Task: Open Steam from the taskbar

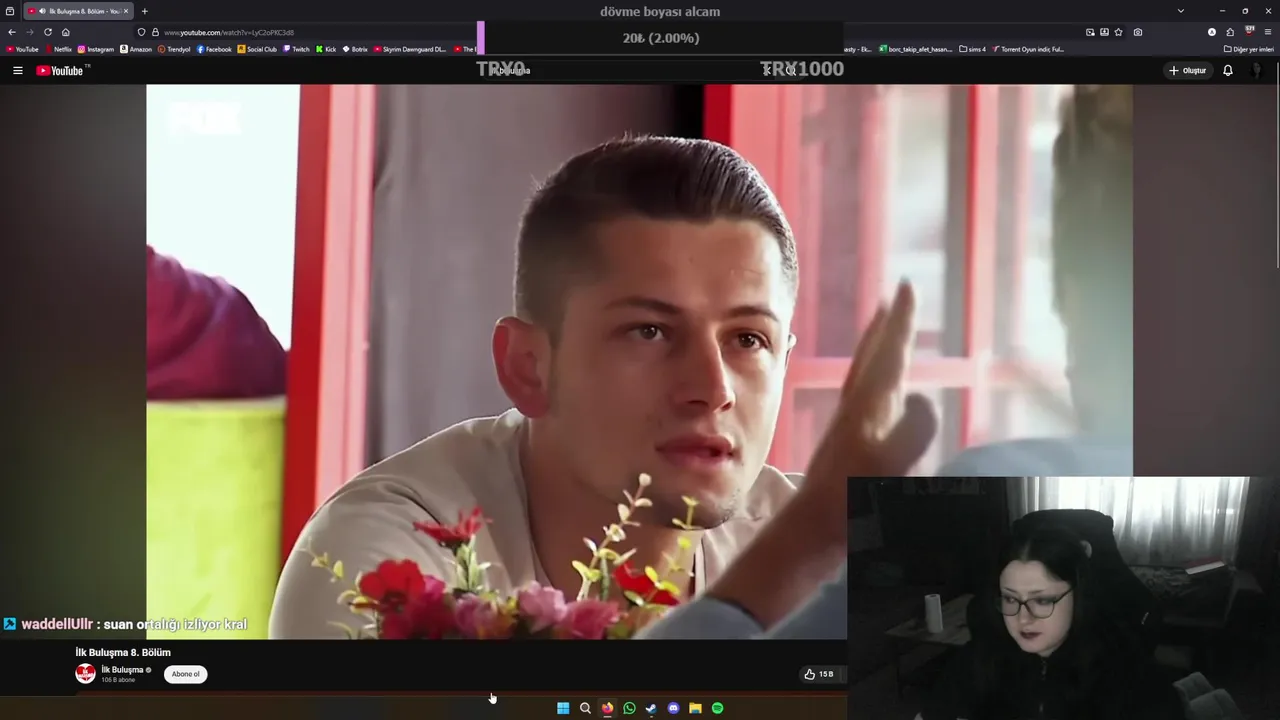Action: [x=651, y=708]
